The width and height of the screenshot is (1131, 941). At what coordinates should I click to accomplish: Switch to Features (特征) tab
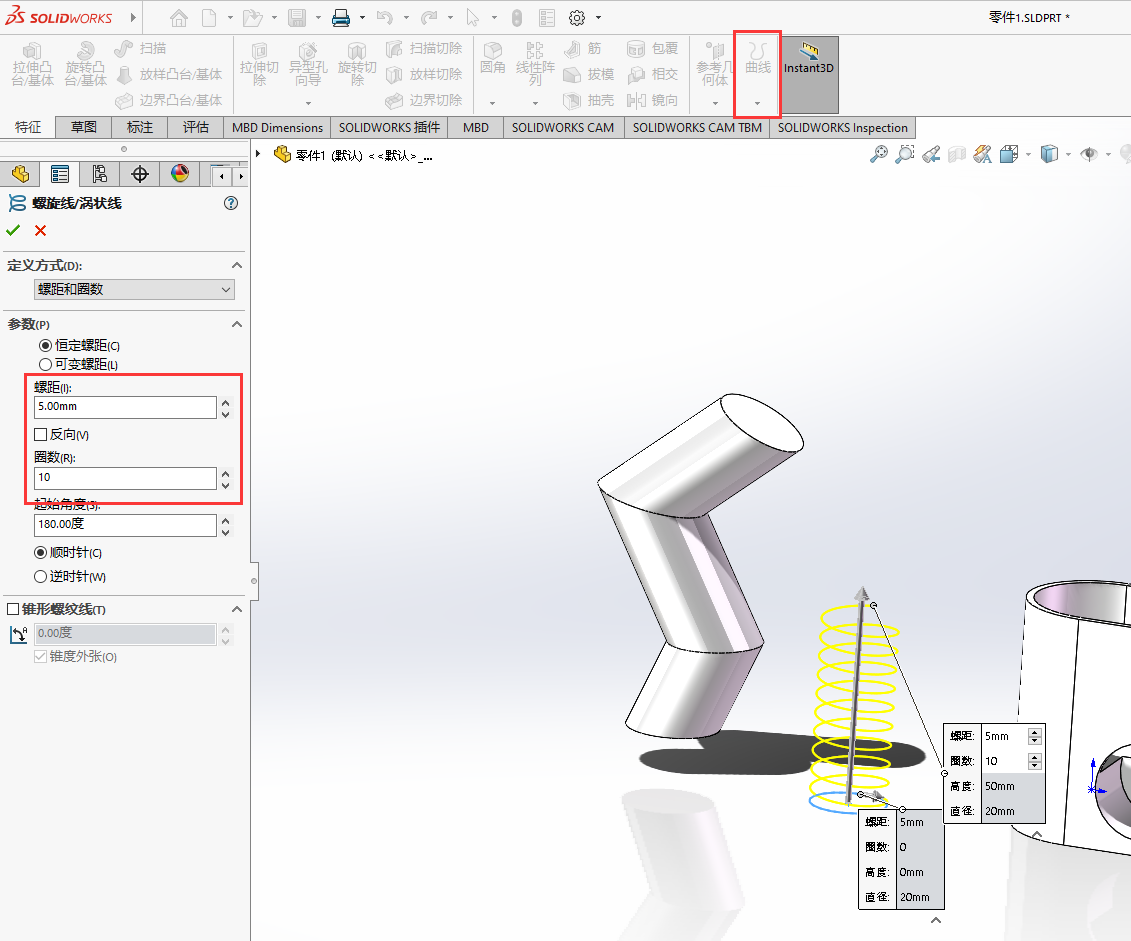tap(28, 127)
